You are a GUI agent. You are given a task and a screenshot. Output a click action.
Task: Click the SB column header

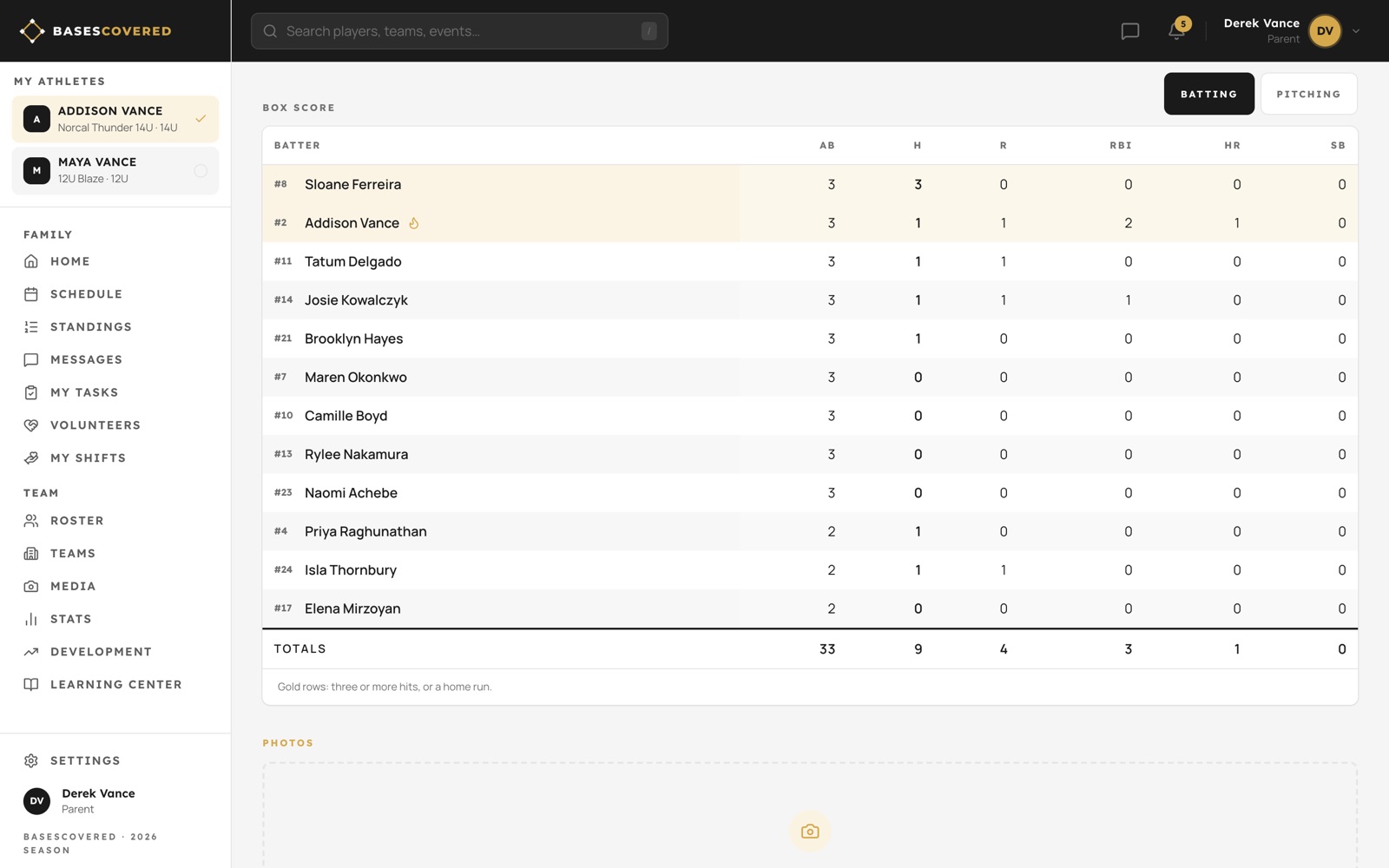tap(1338, 146)
